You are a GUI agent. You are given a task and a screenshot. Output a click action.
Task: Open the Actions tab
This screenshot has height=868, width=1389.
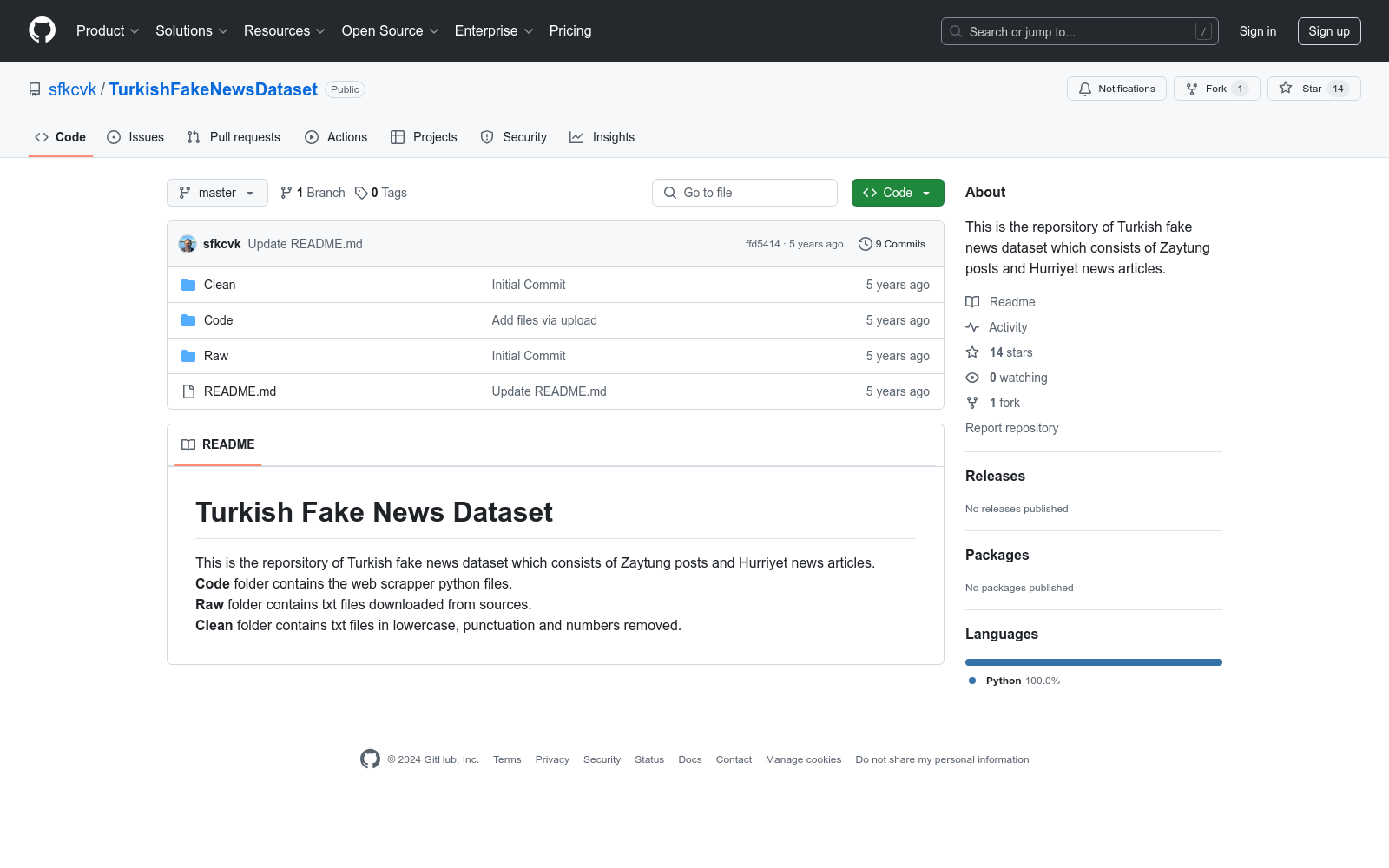click(336, 137)
